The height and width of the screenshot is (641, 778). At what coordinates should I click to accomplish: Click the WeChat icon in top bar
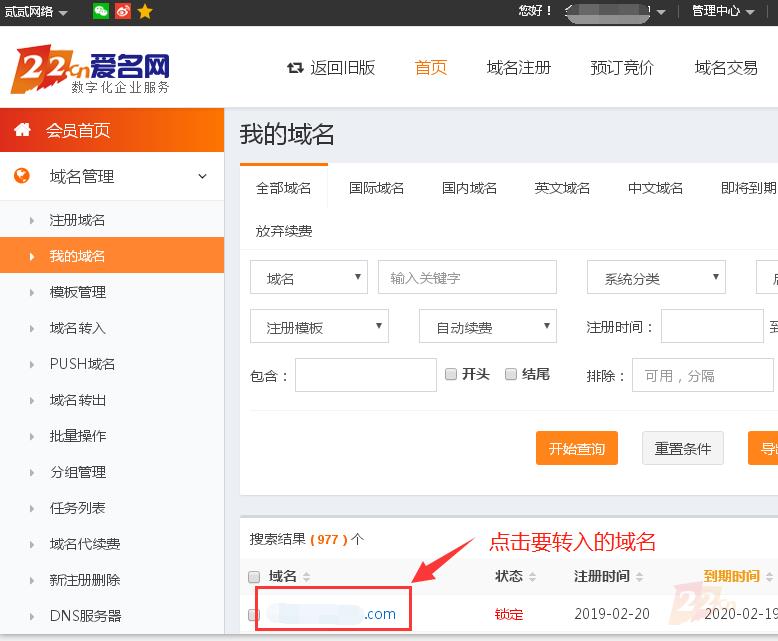(101, 11)
